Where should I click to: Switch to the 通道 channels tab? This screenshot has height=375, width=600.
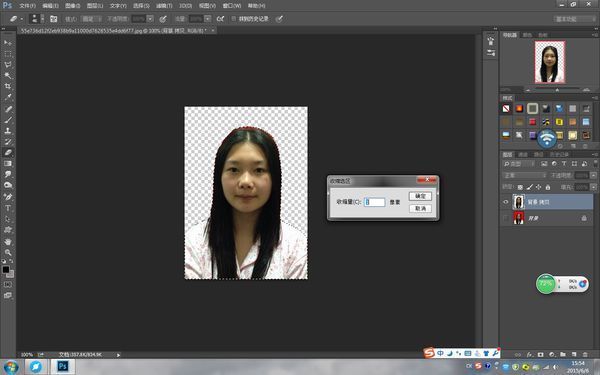click(523, 155)
